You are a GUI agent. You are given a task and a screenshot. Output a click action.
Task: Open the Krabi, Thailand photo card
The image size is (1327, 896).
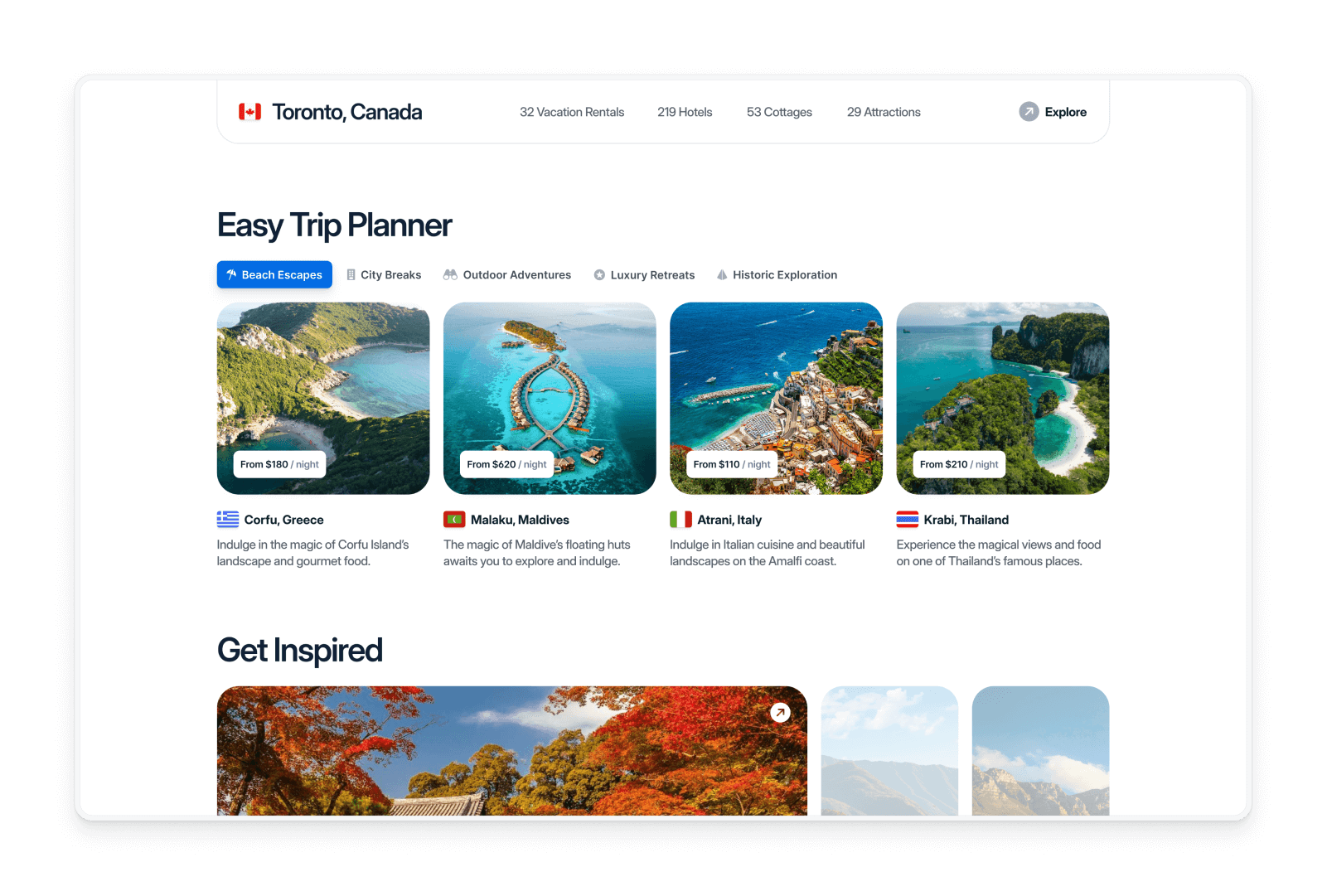(x=1003, y=398)
